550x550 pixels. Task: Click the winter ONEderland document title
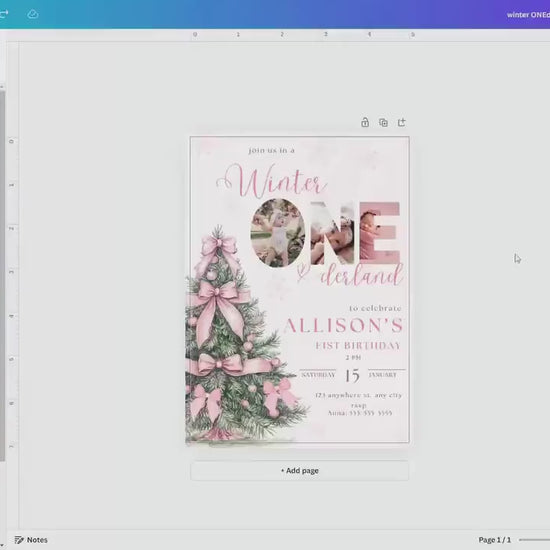pyautogui.click(x=528, y=15)
